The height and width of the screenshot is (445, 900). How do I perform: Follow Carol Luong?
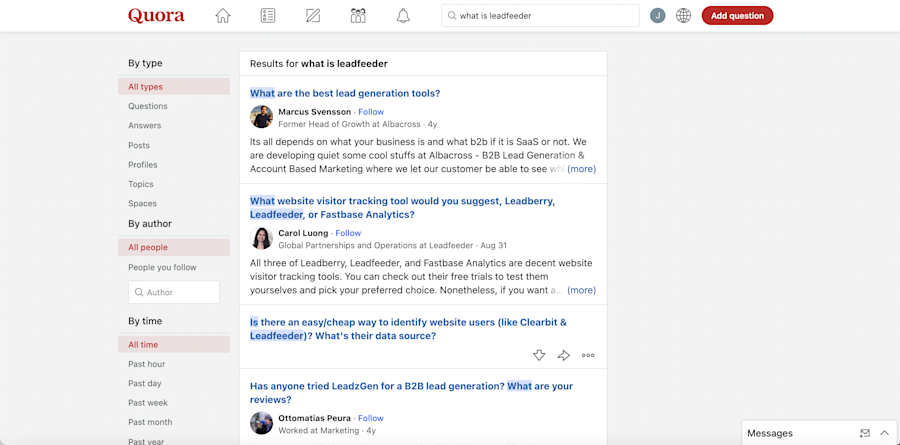[x=348, y=233]
